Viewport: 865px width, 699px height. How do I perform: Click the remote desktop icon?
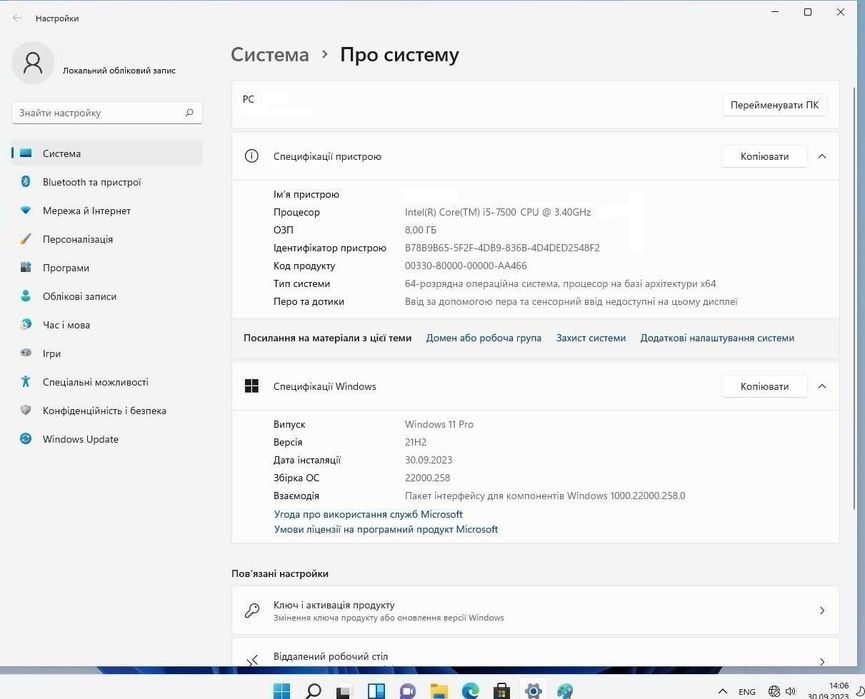[x=252, y=660]
